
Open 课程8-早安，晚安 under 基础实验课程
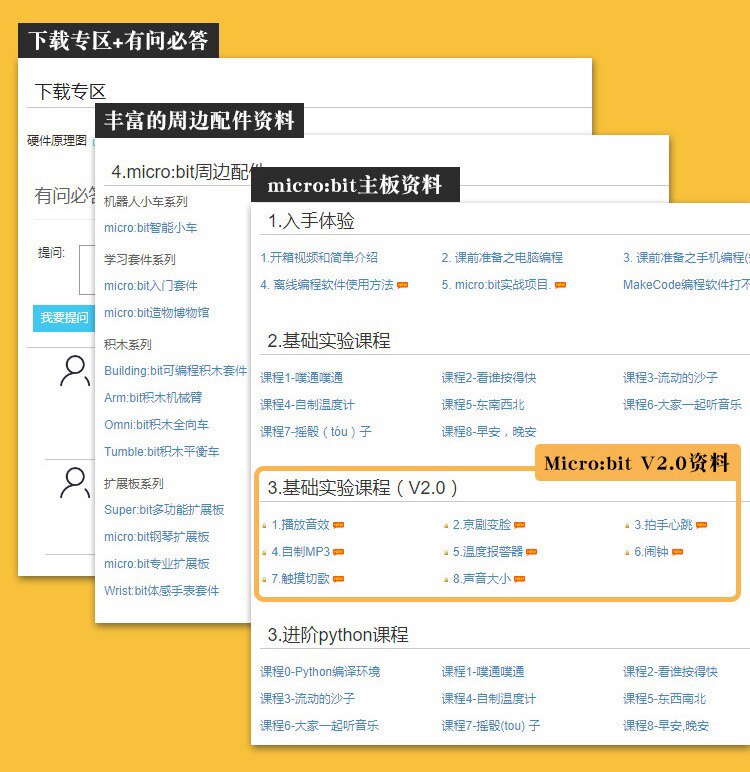[489, 432]
